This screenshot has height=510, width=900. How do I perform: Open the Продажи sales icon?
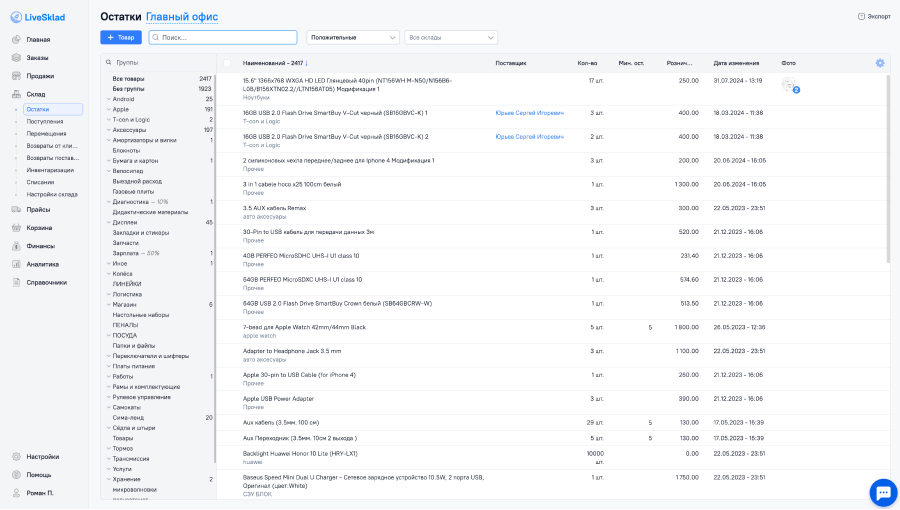click(16, 76)
